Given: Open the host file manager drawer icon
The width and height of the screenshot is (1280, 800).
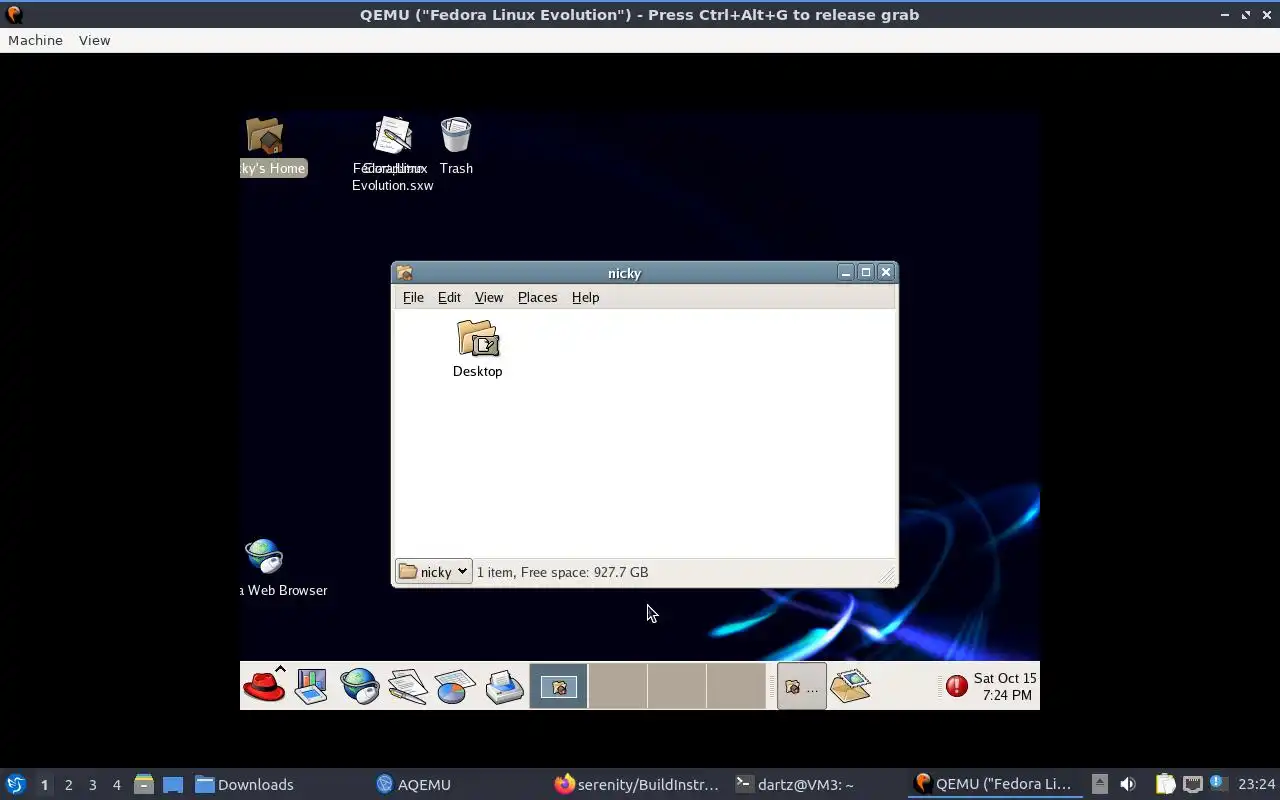Looking at the screenshot, I should (x=144, y=784).
